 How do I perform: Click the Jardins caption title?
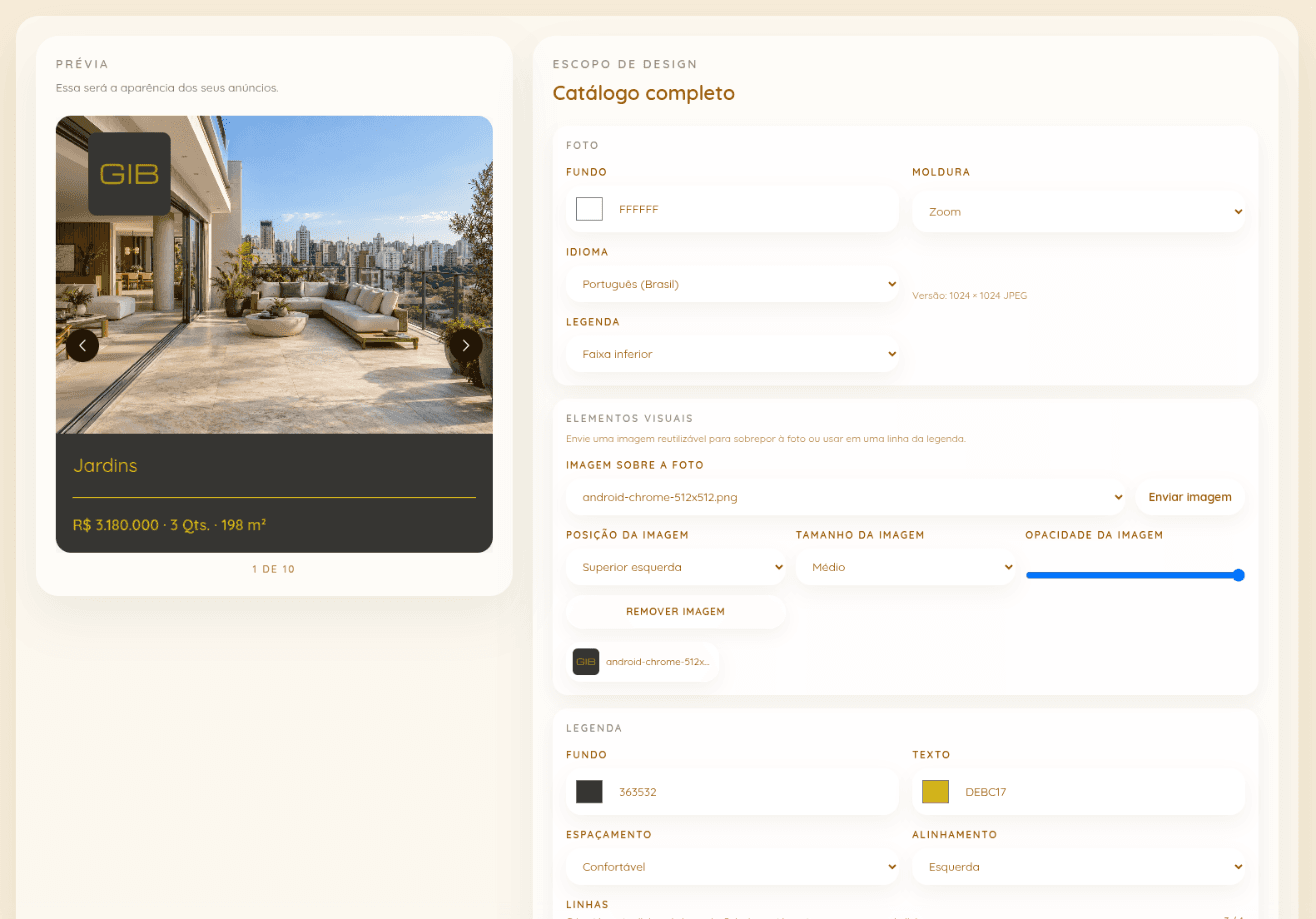pyautogui.click(x=105, y=466)
